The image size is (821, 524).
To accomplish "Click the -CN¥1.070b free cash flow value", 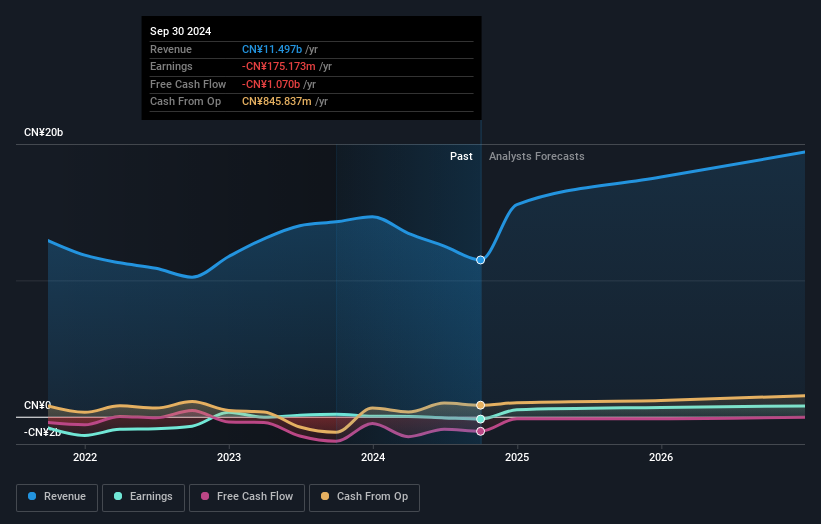I will [271, 84].
